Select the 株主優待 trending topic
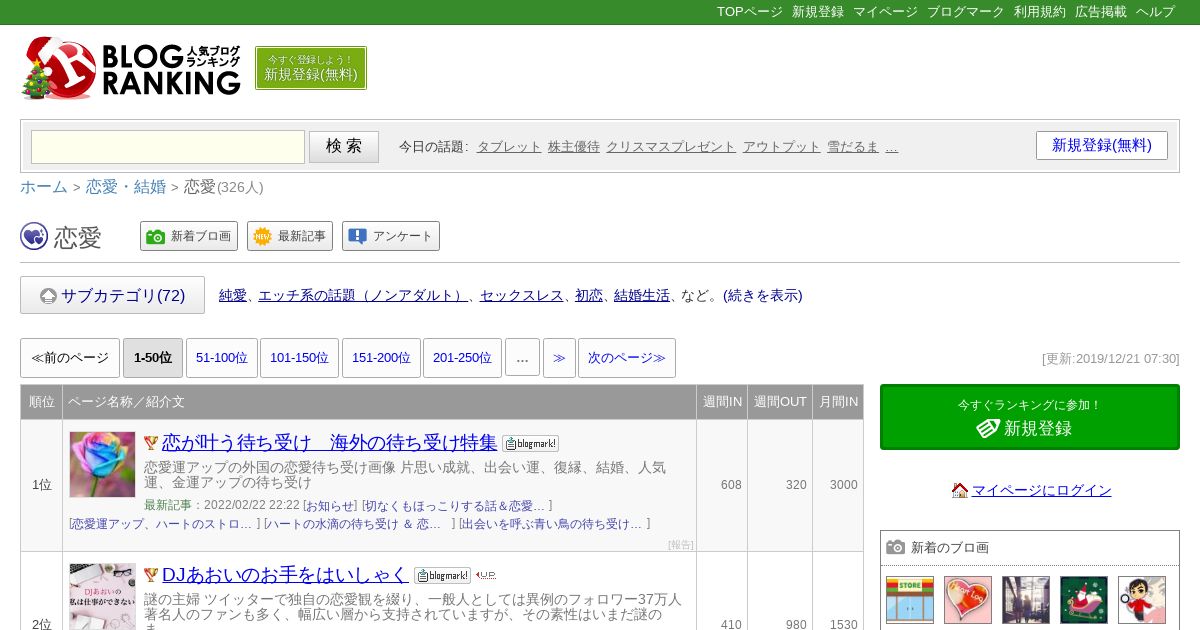This screenshot has height=630, width=1200. [x=574, y=146]
